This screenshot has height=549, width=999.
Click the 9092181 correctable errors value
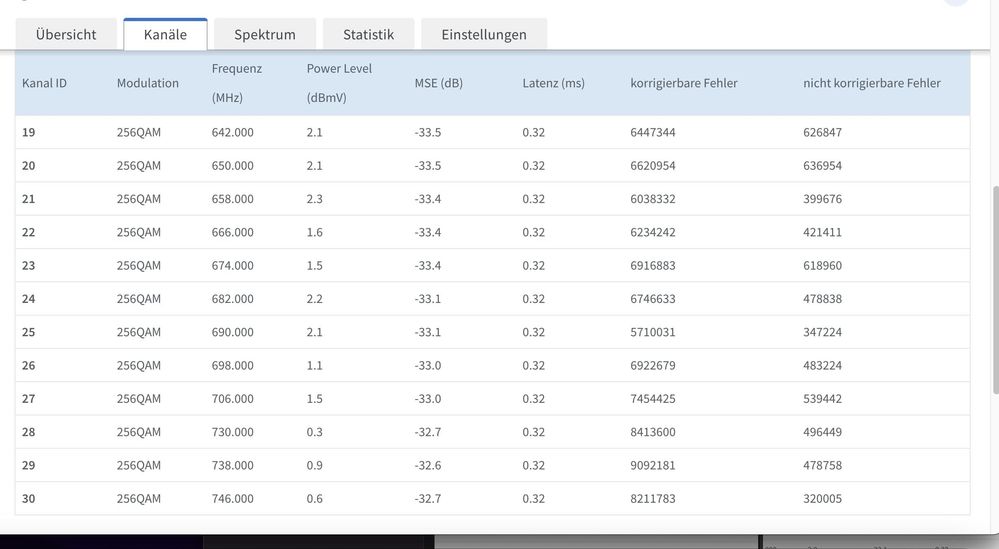pos(652,465)
